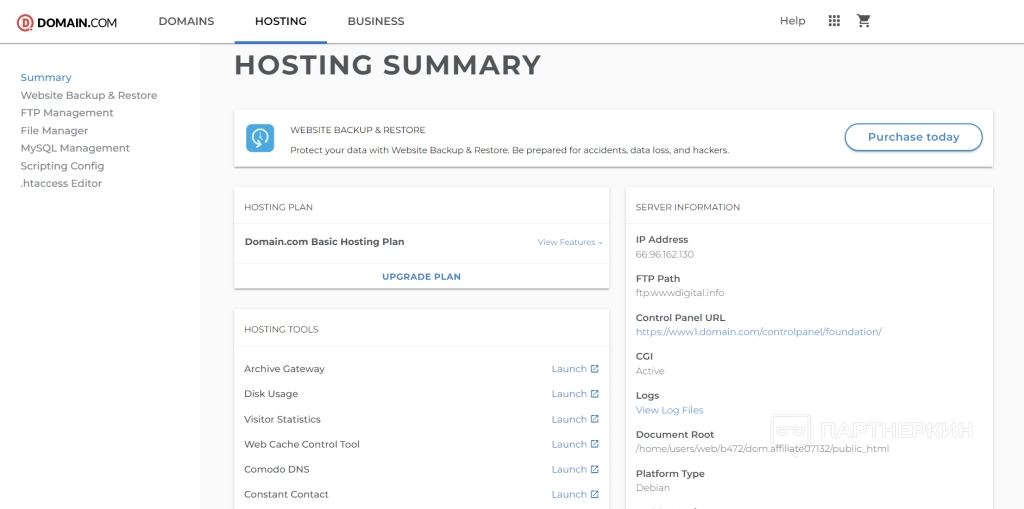
Task: Expand View Features dropdown
Action: (570, 242)
